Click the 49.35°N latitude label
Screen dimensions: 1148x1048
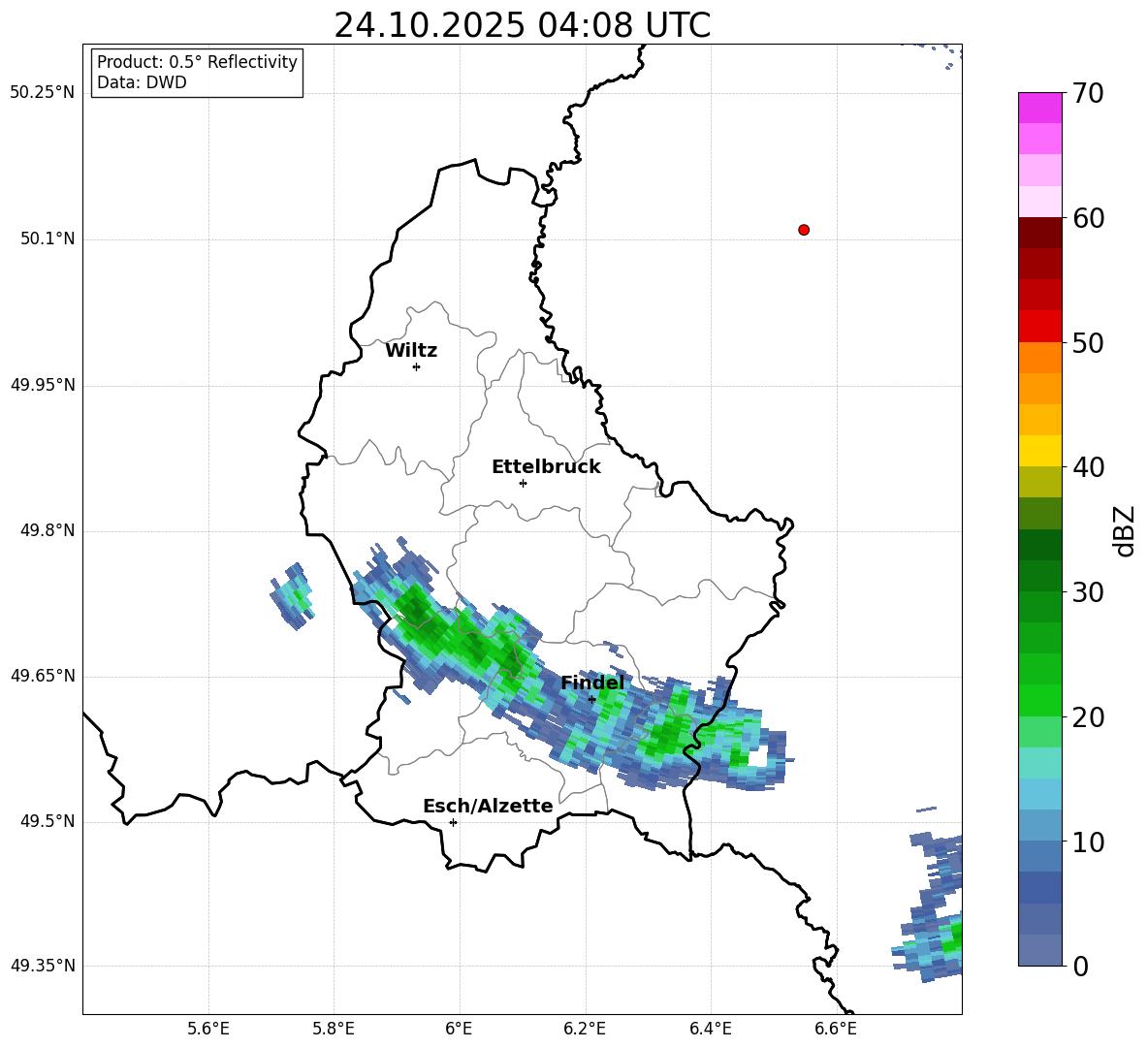[43, 966]
